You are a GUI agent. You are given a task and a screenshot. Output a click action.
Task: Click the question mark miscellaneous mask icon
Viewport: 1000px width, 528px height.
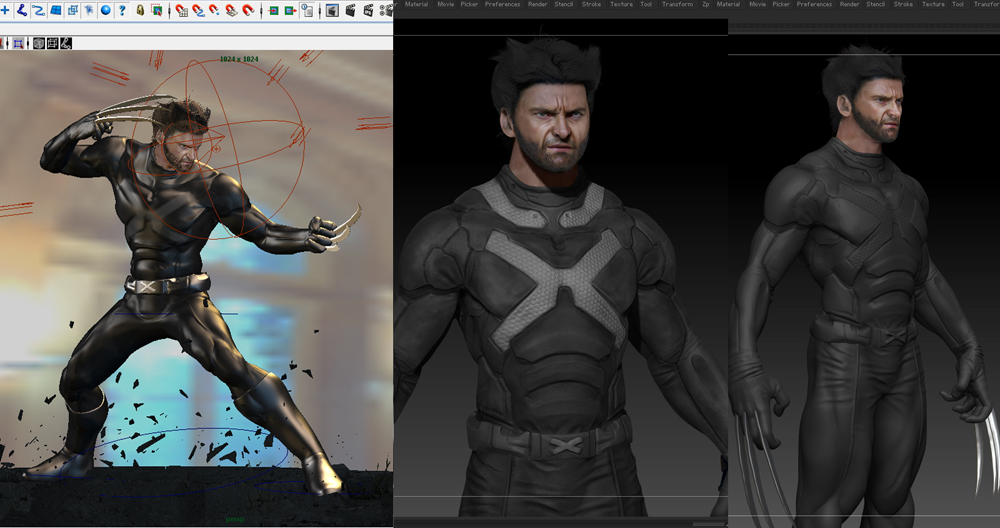pos(122,10)
